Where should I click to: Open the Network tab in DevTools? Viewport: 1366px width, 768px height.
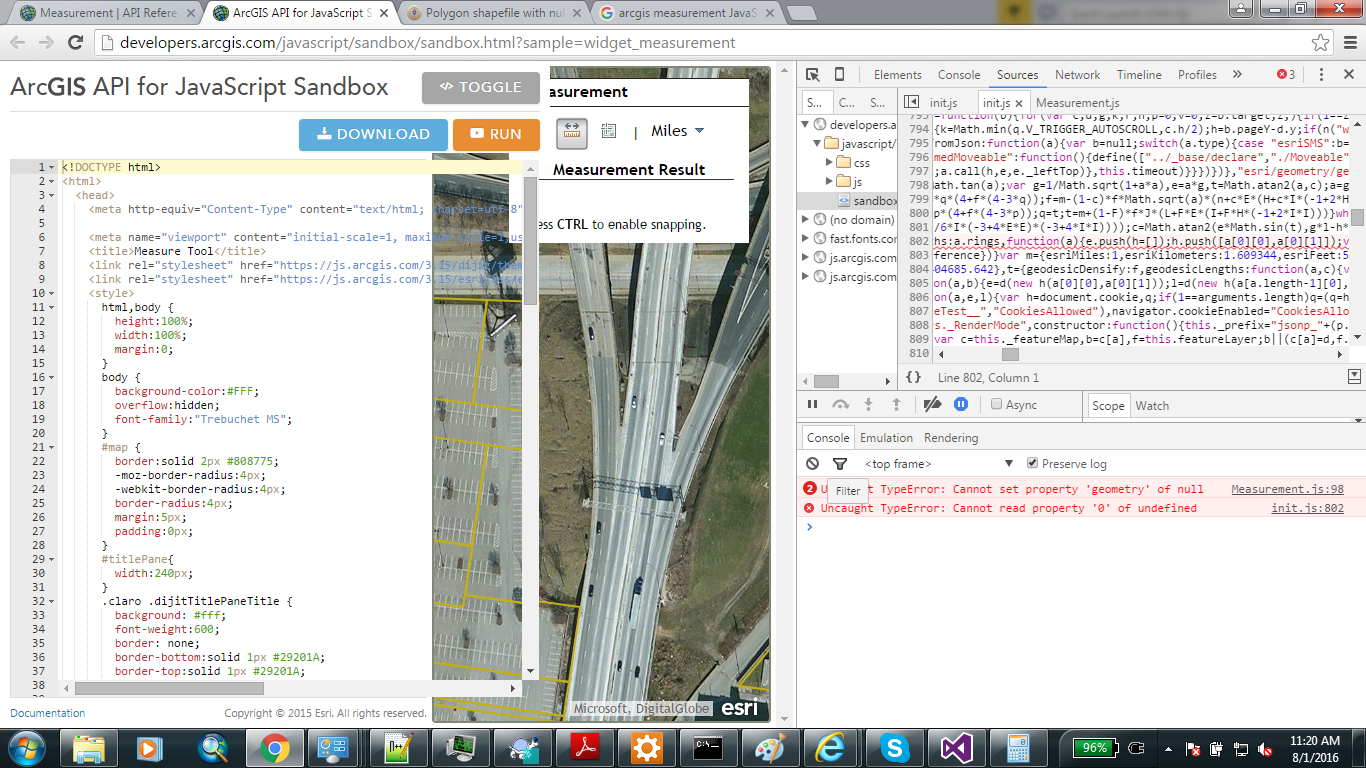coord(1077,75)
